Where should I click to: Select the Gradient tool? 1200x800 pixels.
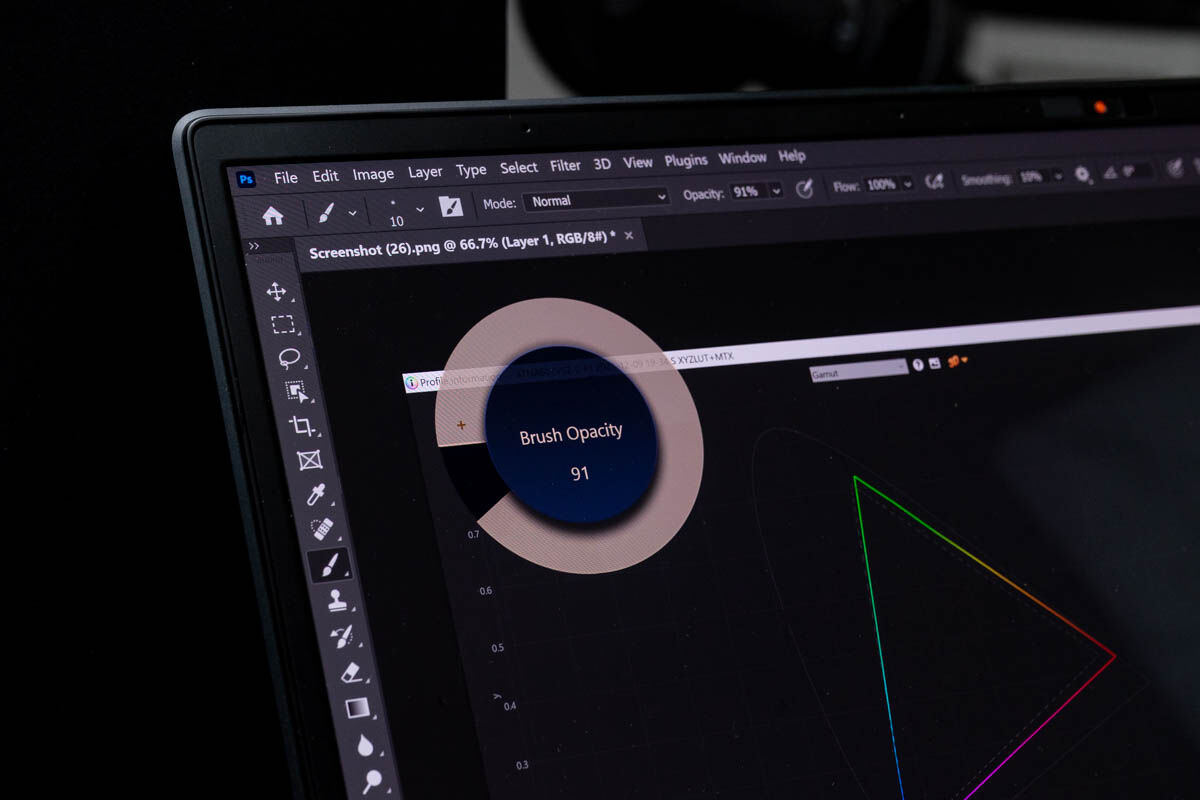357,709
